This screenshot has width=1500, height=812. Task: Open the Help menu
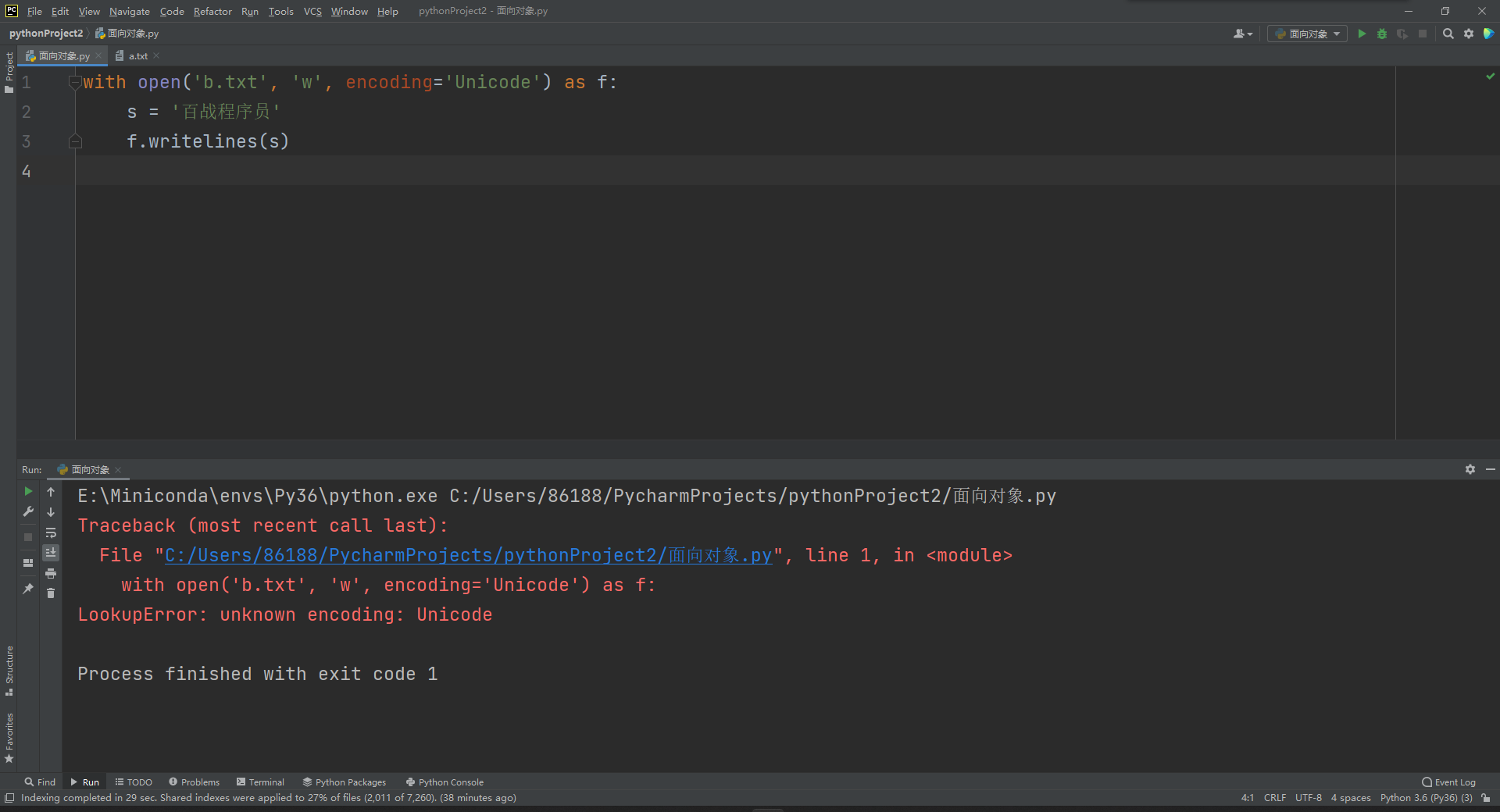coord(387,11)
